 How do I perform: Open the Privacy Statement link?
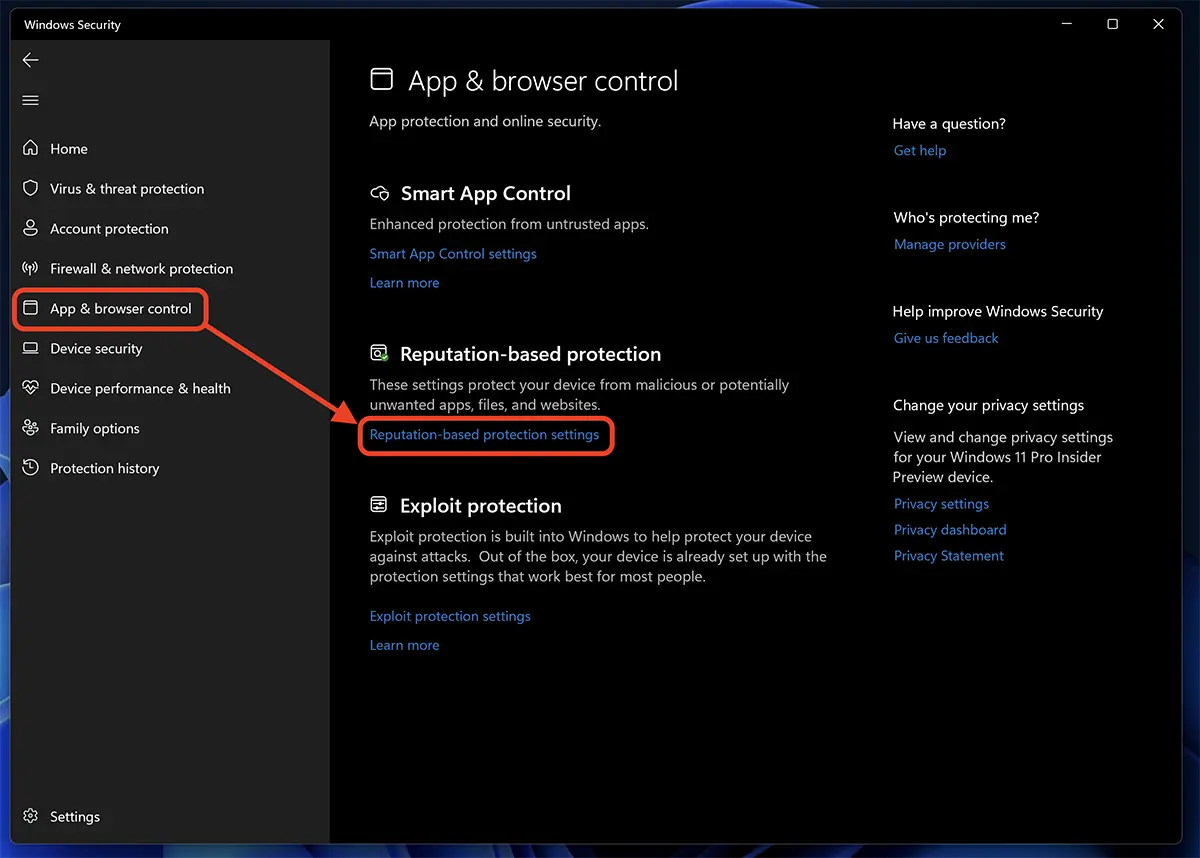click(x=949, y=556)
